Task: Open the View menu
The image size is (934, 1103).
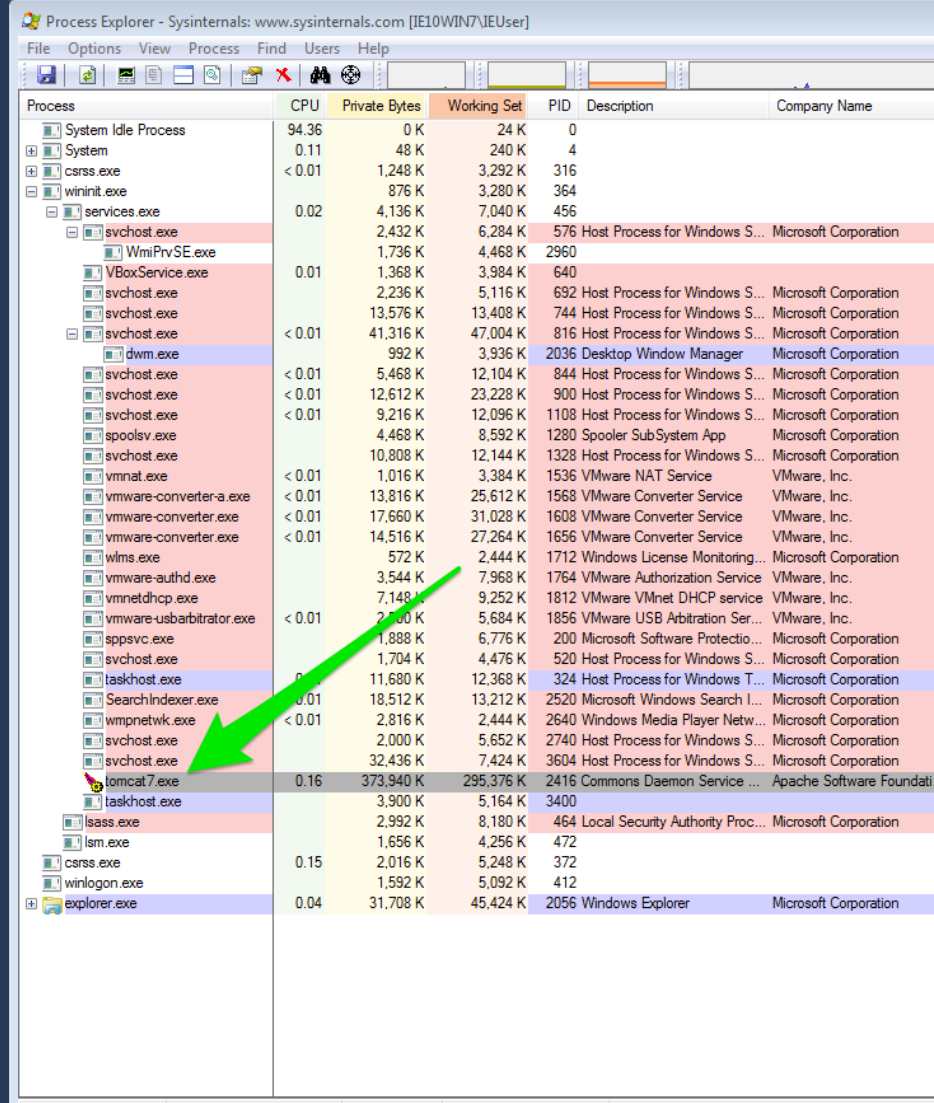Action: (x=154, y=49)
